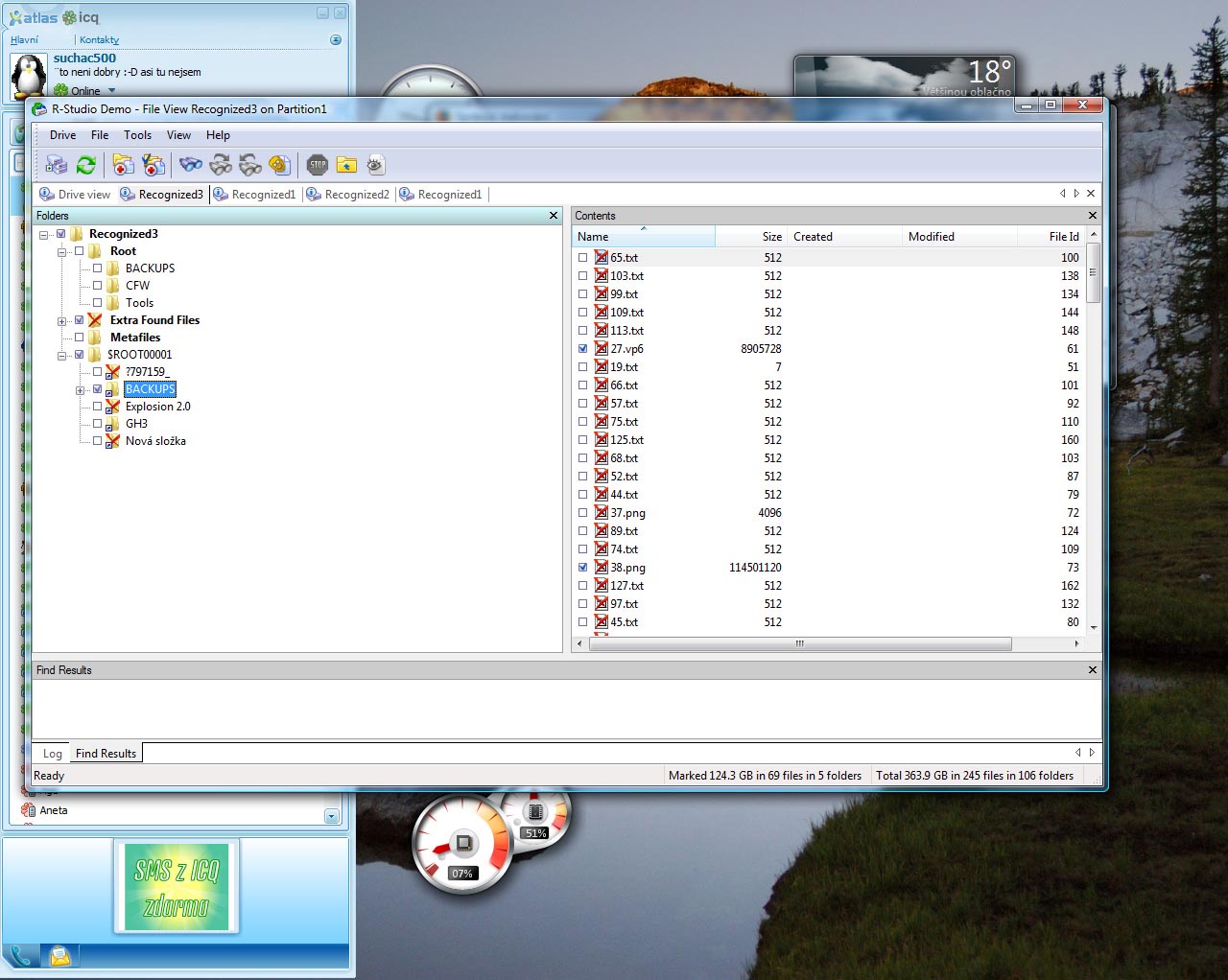Uncheck the 38.png file checkbox

582,568
